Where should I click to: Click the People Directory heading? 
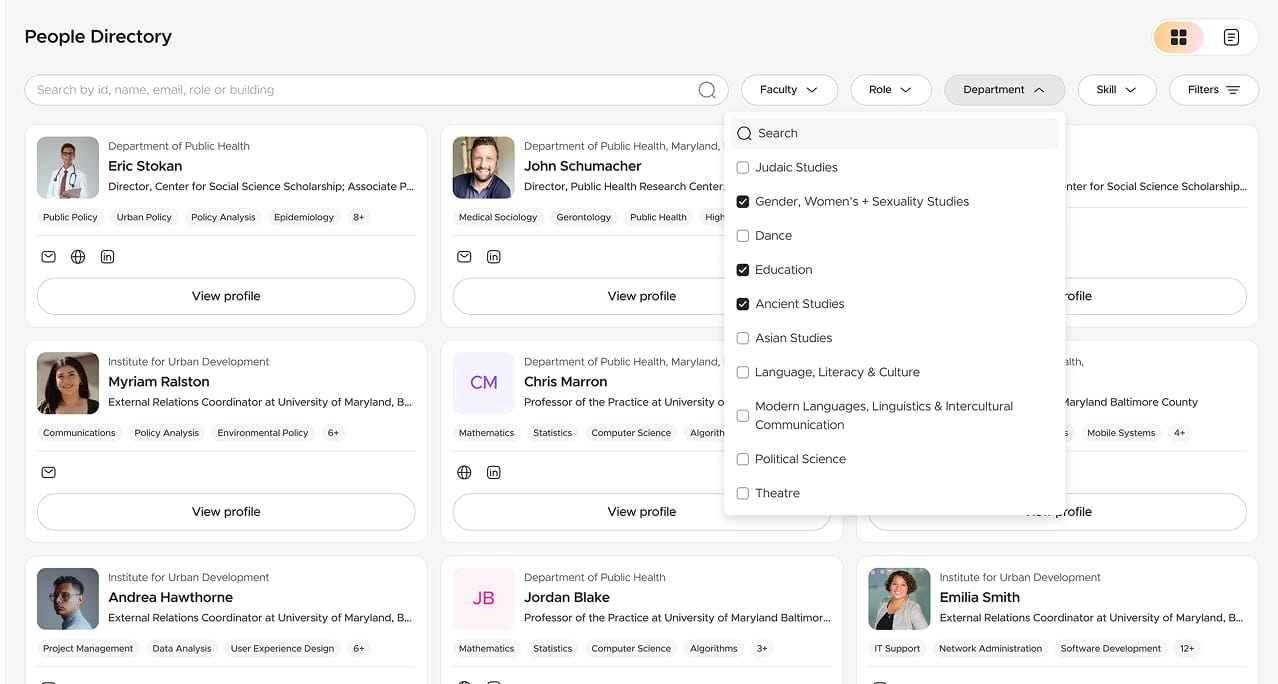click(x=98, y=37)
